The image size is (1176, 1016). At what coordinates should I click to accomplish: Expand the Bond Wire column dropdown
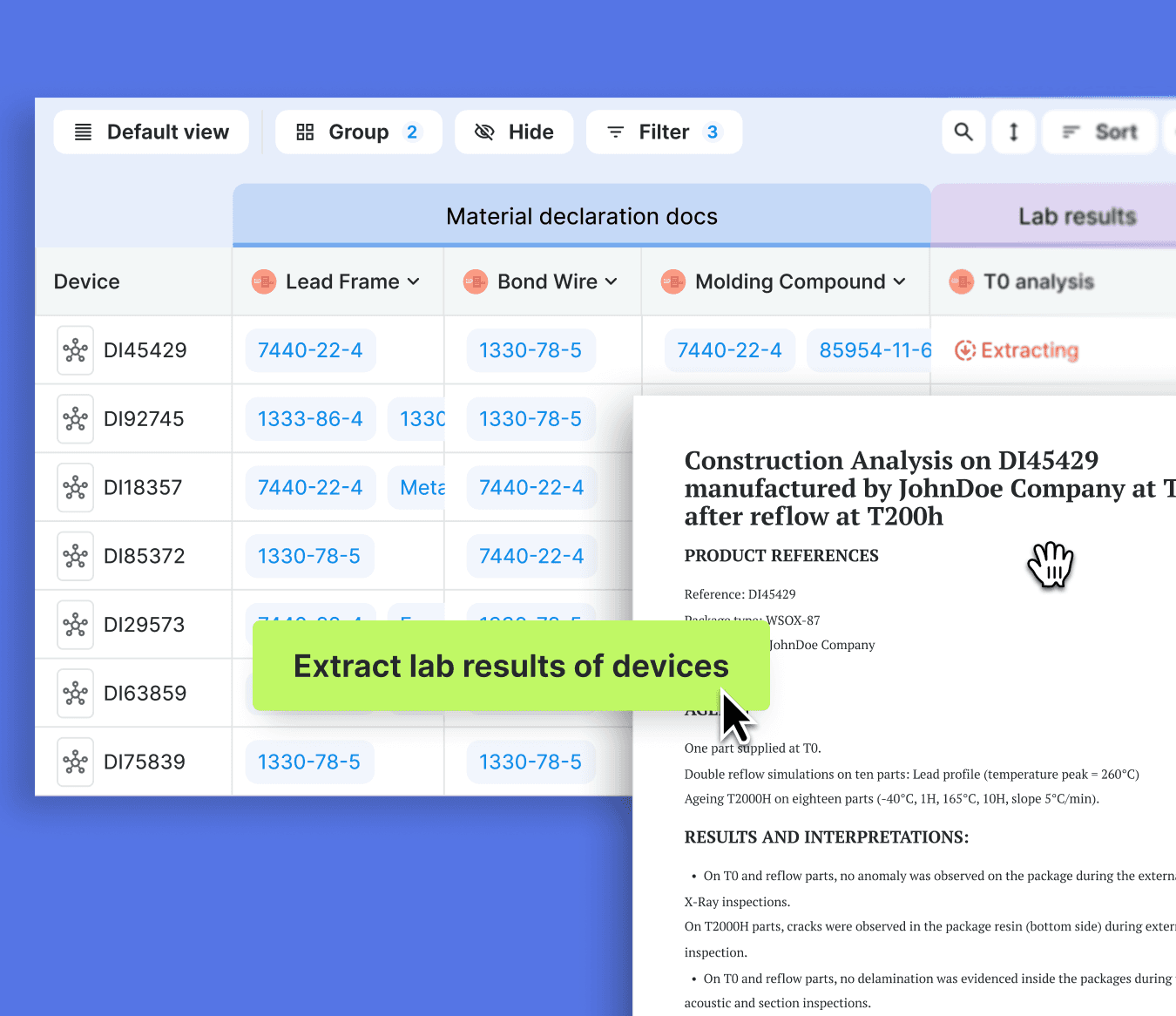[612, 281]
